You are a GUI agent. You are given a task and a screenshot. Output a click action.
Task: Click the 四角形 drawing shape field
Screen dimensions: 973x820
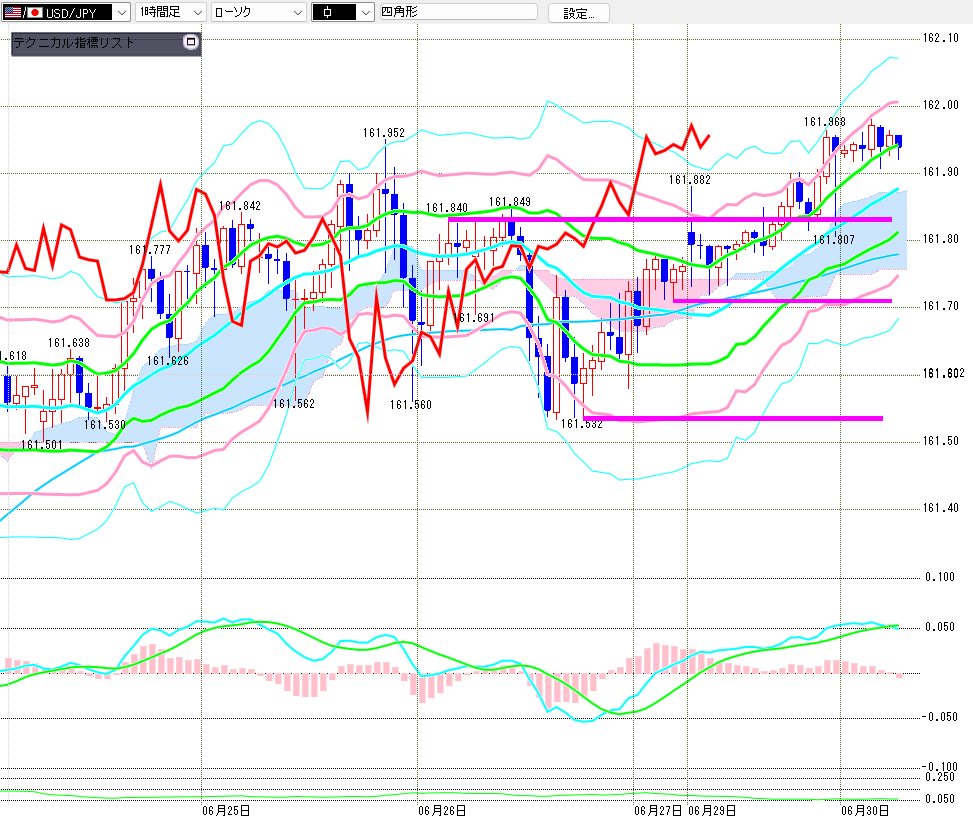(x=459, y=12)
